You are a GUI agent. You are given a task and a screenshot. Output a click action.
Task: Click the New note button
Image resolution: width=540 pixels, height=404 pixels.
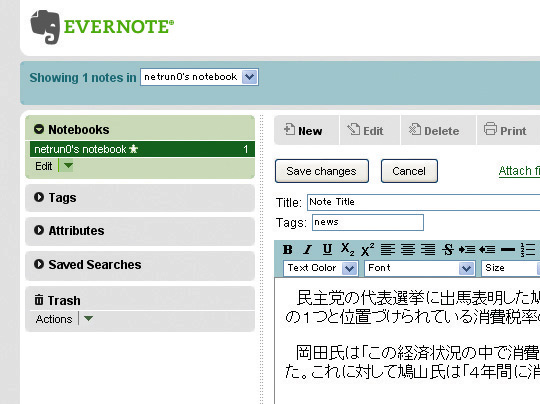pos(306,131)
